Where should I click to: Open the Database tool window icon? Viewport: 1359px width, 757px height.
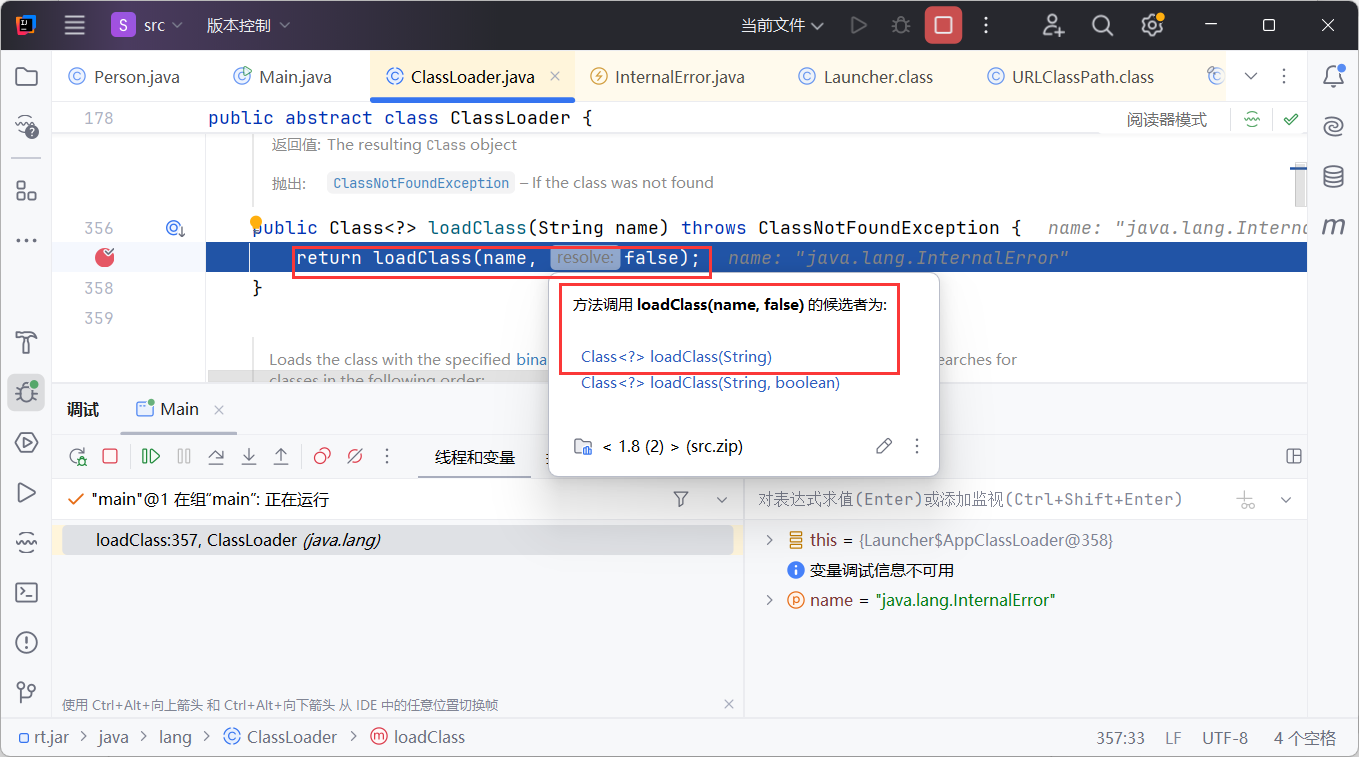click(1333, 177)
